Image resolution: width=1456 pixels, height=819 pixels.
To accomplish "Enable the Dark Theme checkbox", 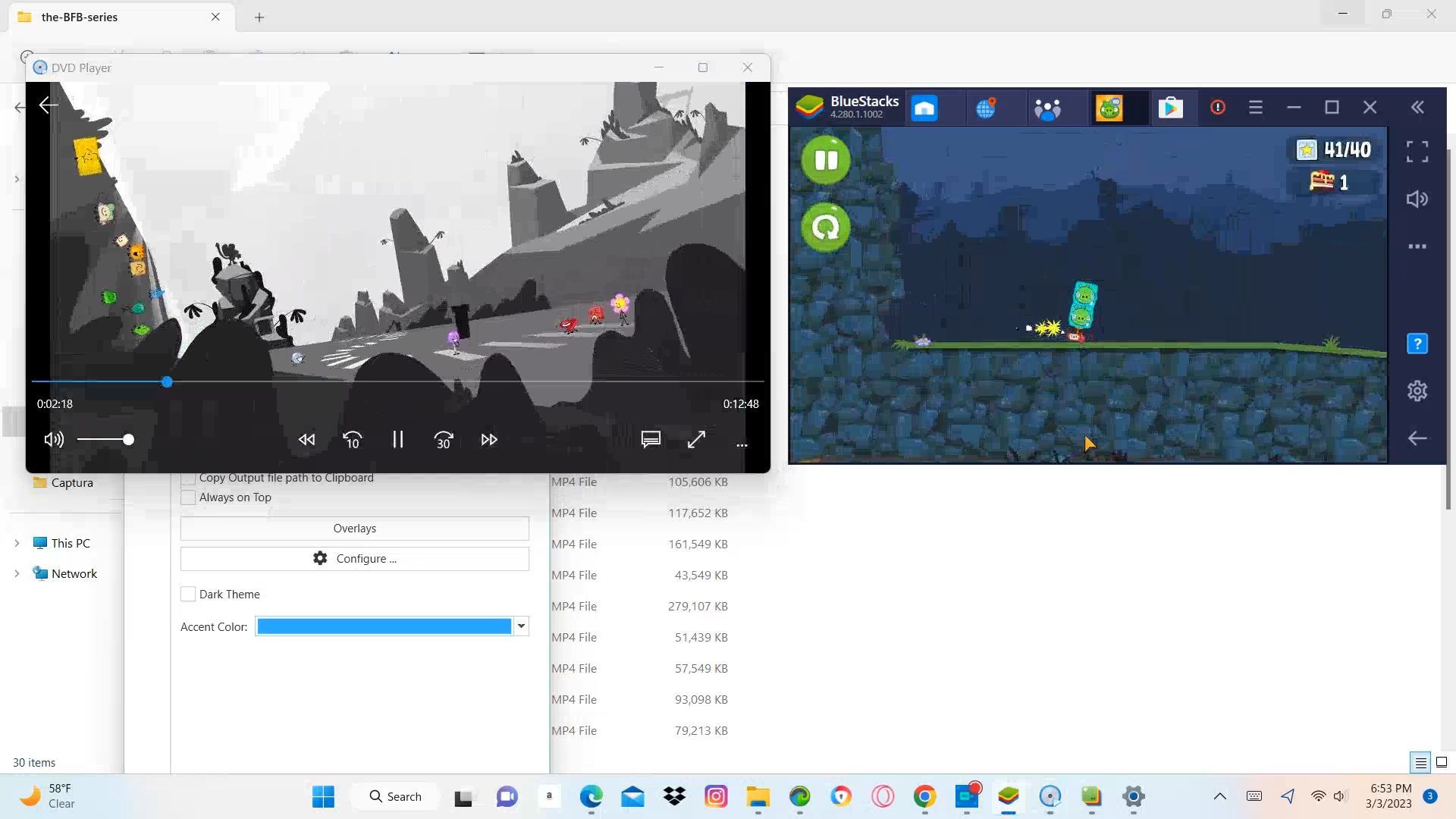I will tap(188, 595).
